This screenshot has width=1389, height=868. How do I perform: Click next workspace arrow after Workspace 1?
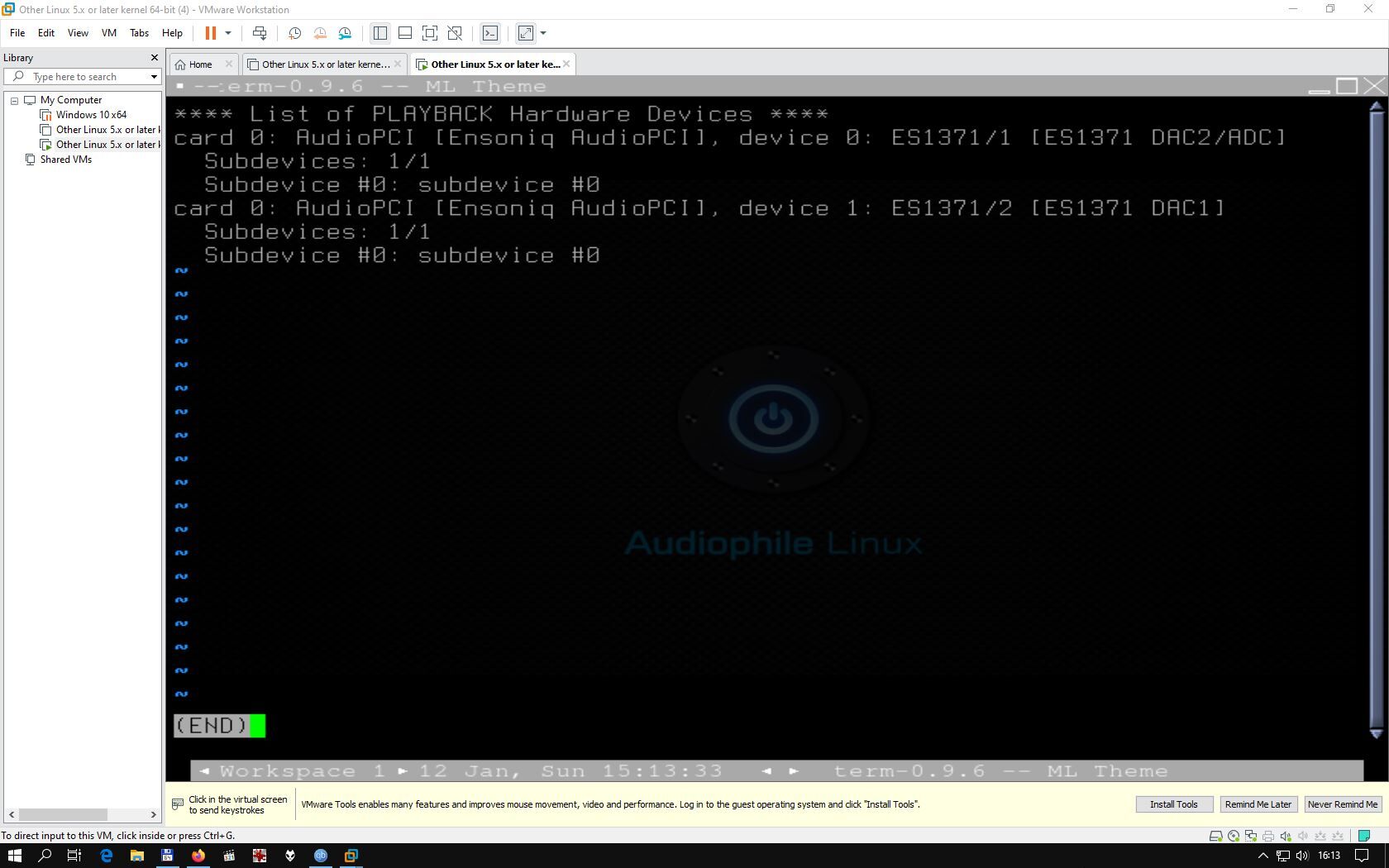403,771
